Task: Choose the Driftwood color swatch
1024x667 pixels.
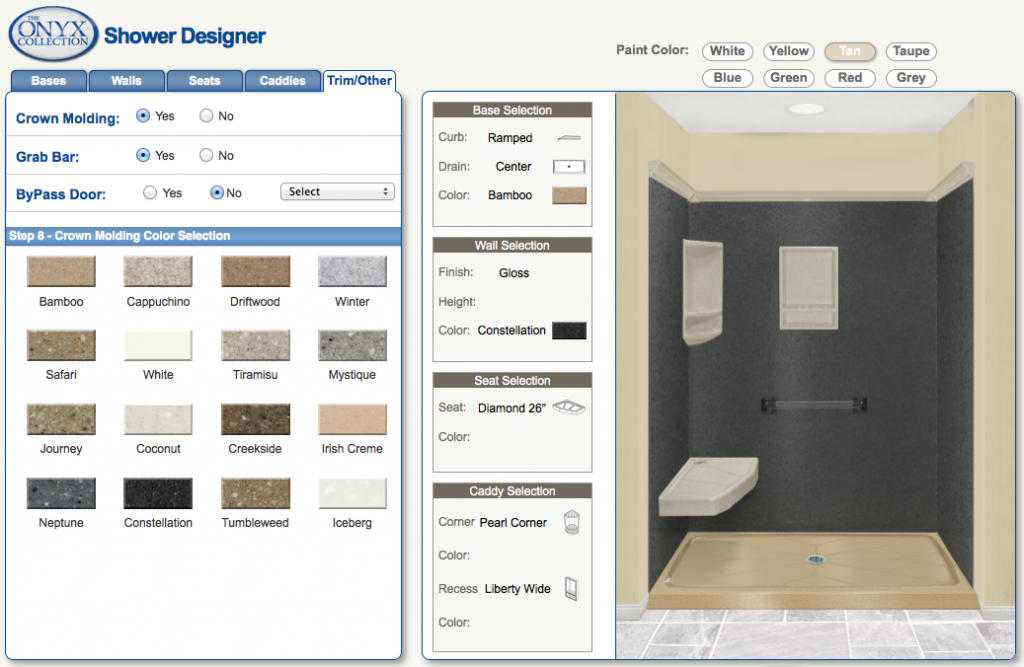Action: [x=255, y=271]
